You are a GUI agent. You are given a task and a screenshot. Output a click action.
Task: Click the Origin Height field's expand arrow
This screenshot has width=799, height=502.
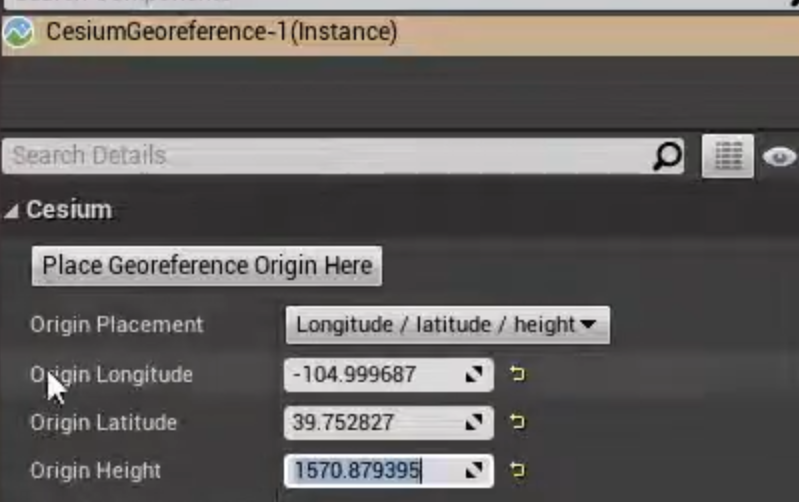point(474,470)
